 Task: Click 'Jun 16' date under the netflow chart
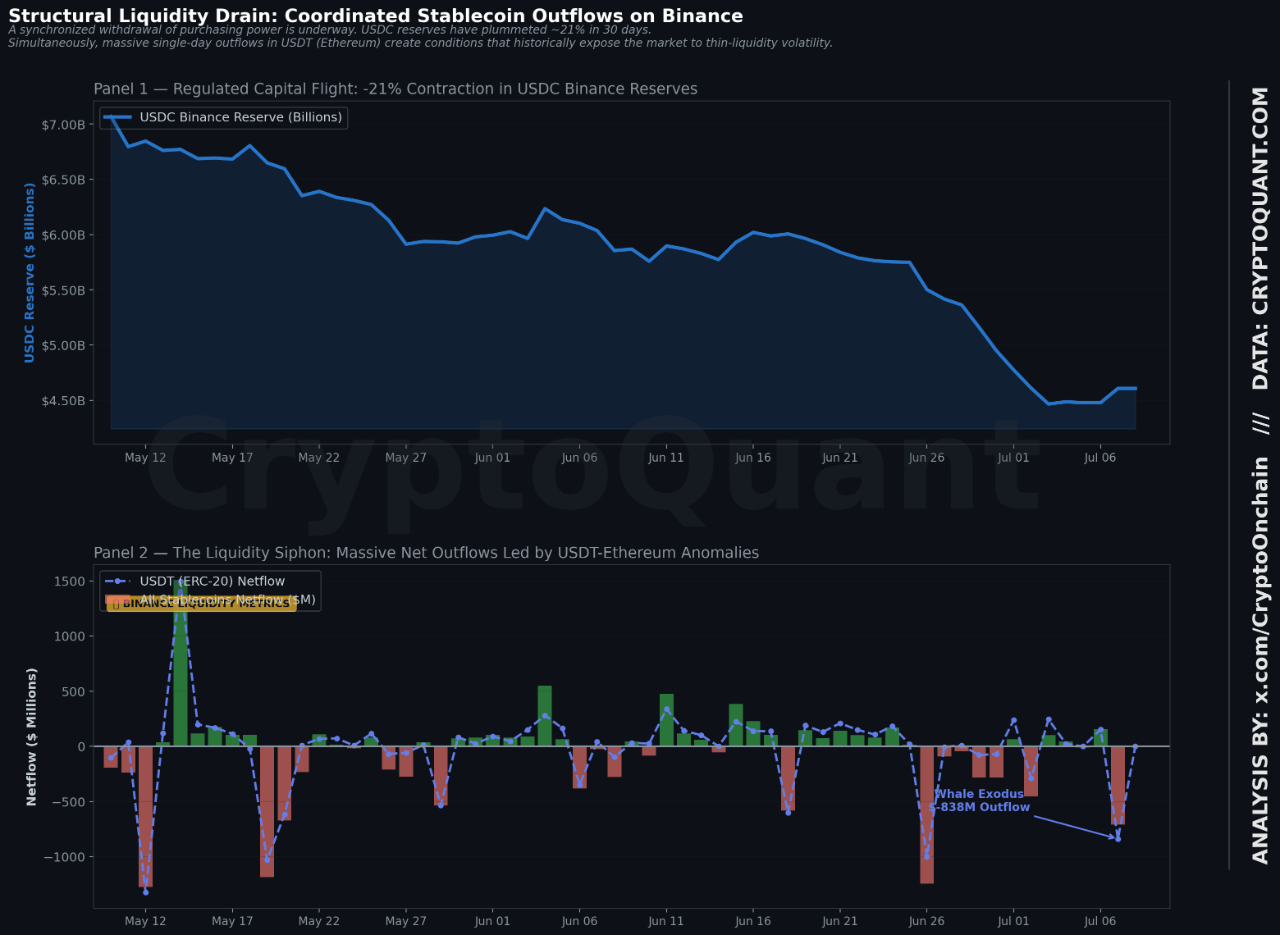(752, 923)
